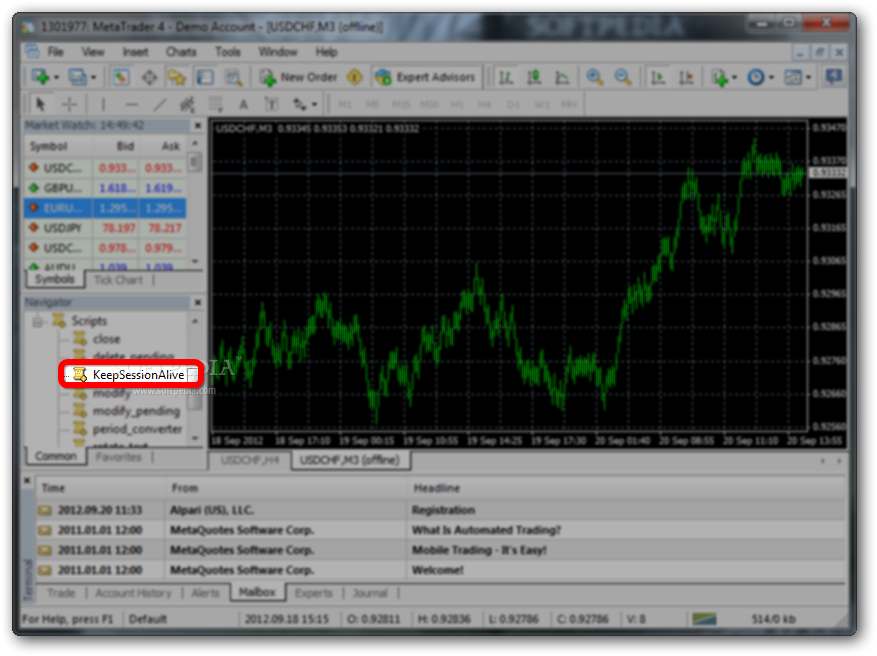Open the Profiles toolbar icon
The height and width of the screenshot is (656, 877).
pos(77,77)
